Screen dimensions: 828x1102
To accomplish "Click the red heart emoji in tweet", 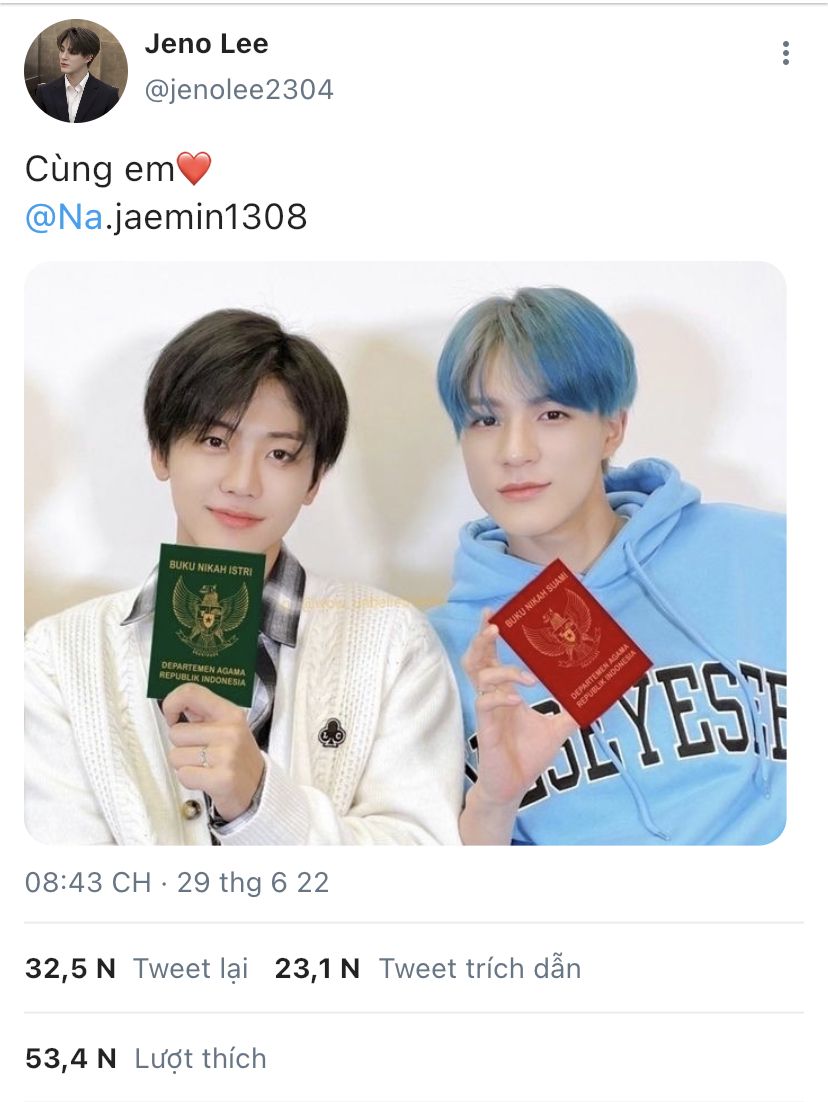I will pyautogui.click(x=193, y=169).
